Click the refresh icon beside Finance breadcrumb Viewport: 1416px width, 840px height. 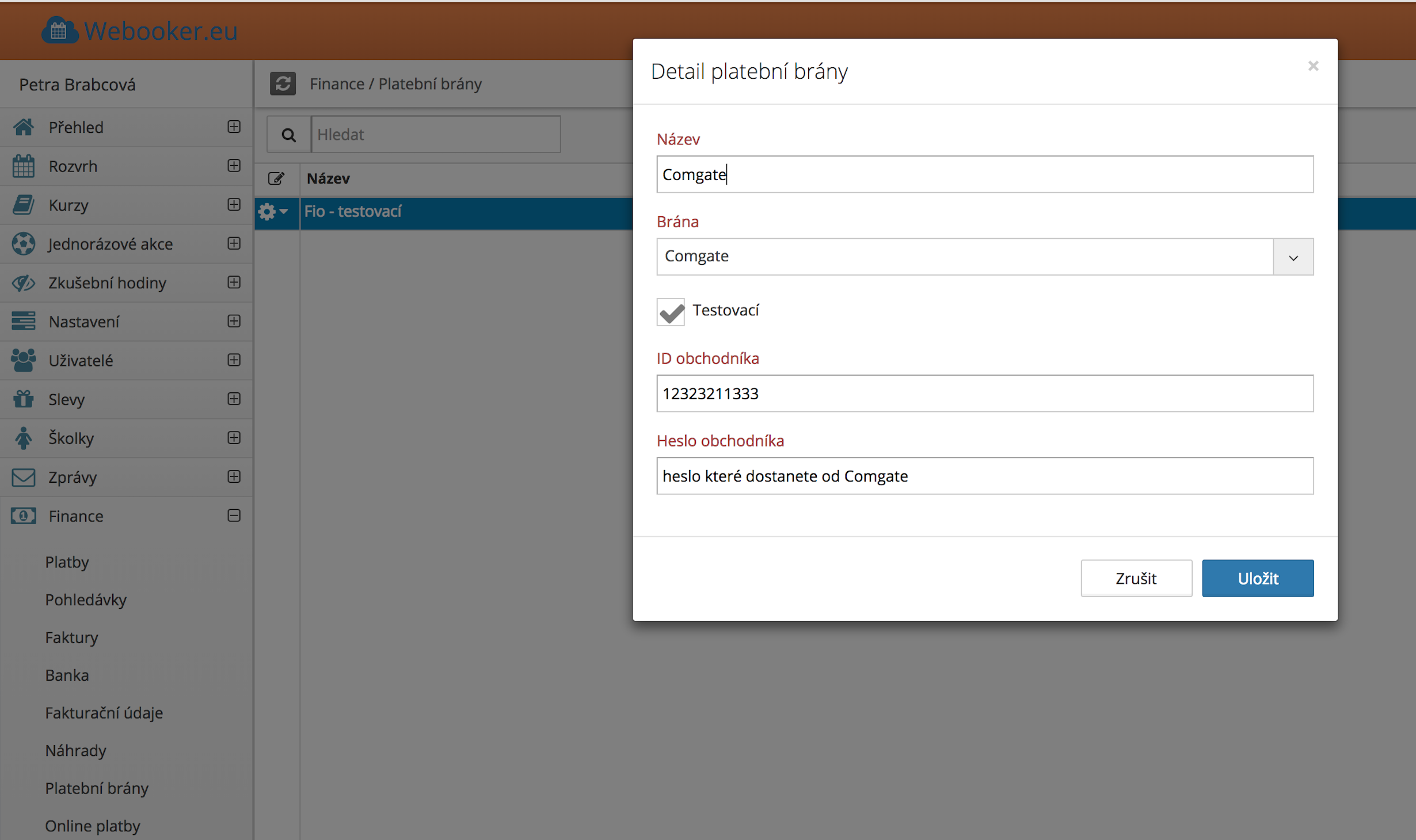click(283, 84)
